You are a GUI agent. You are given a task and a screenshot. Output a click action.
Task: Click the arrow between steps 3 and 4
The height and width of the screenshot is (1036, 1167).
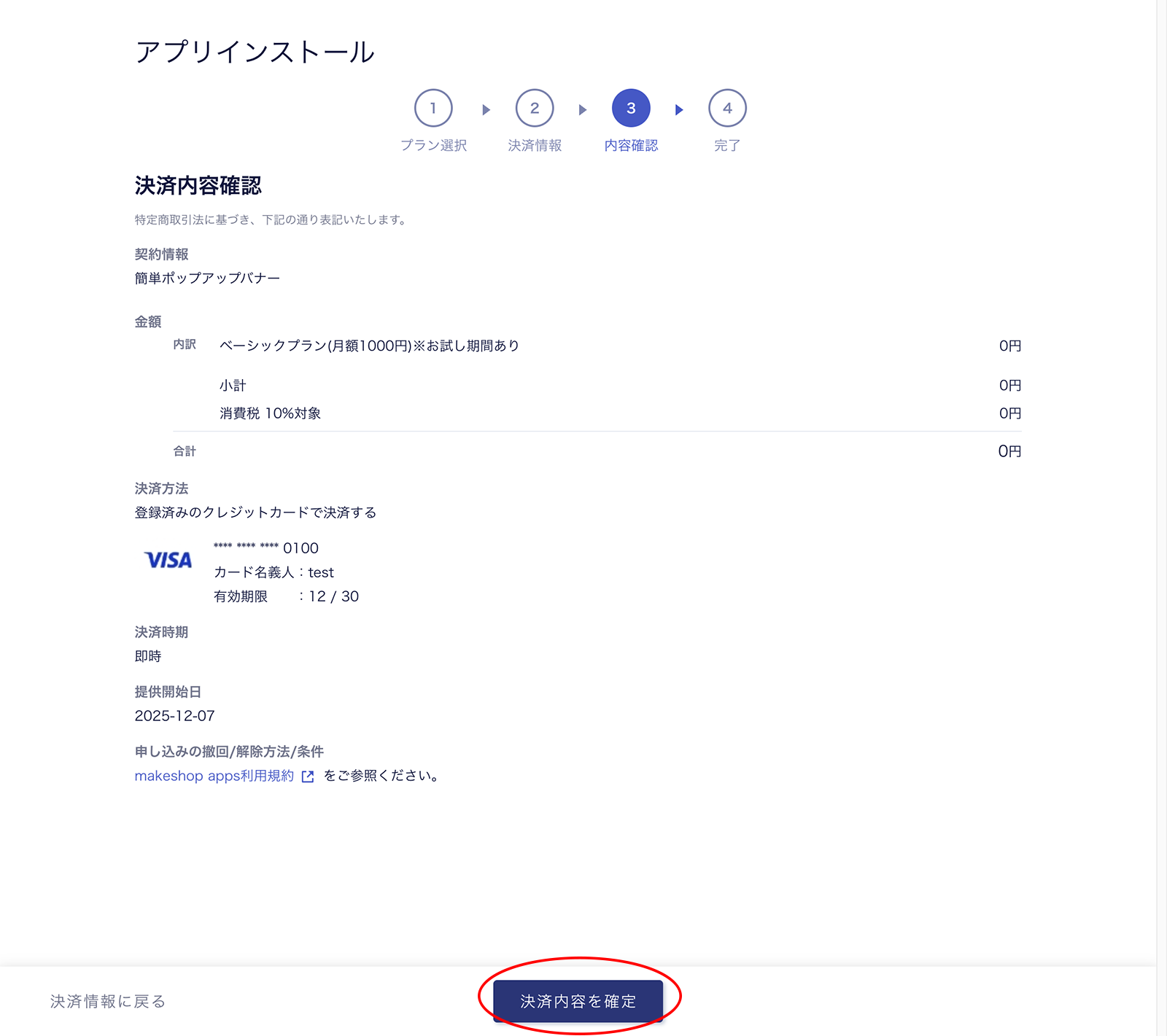679,110
